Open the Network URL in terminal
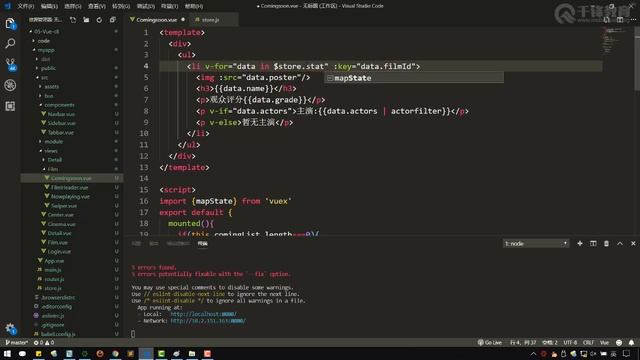This screenshot has height=360, width=640. tap(208, 321)
